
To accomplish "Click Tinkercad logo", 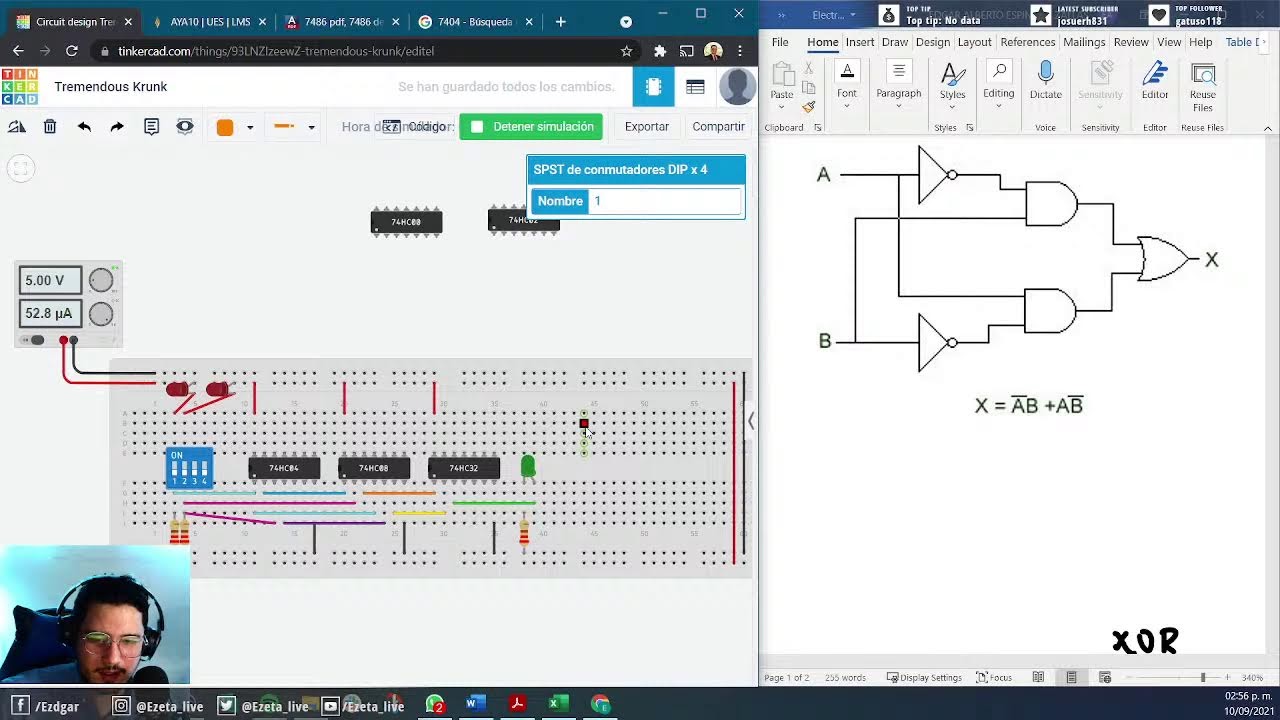I will tap(19, 87).
